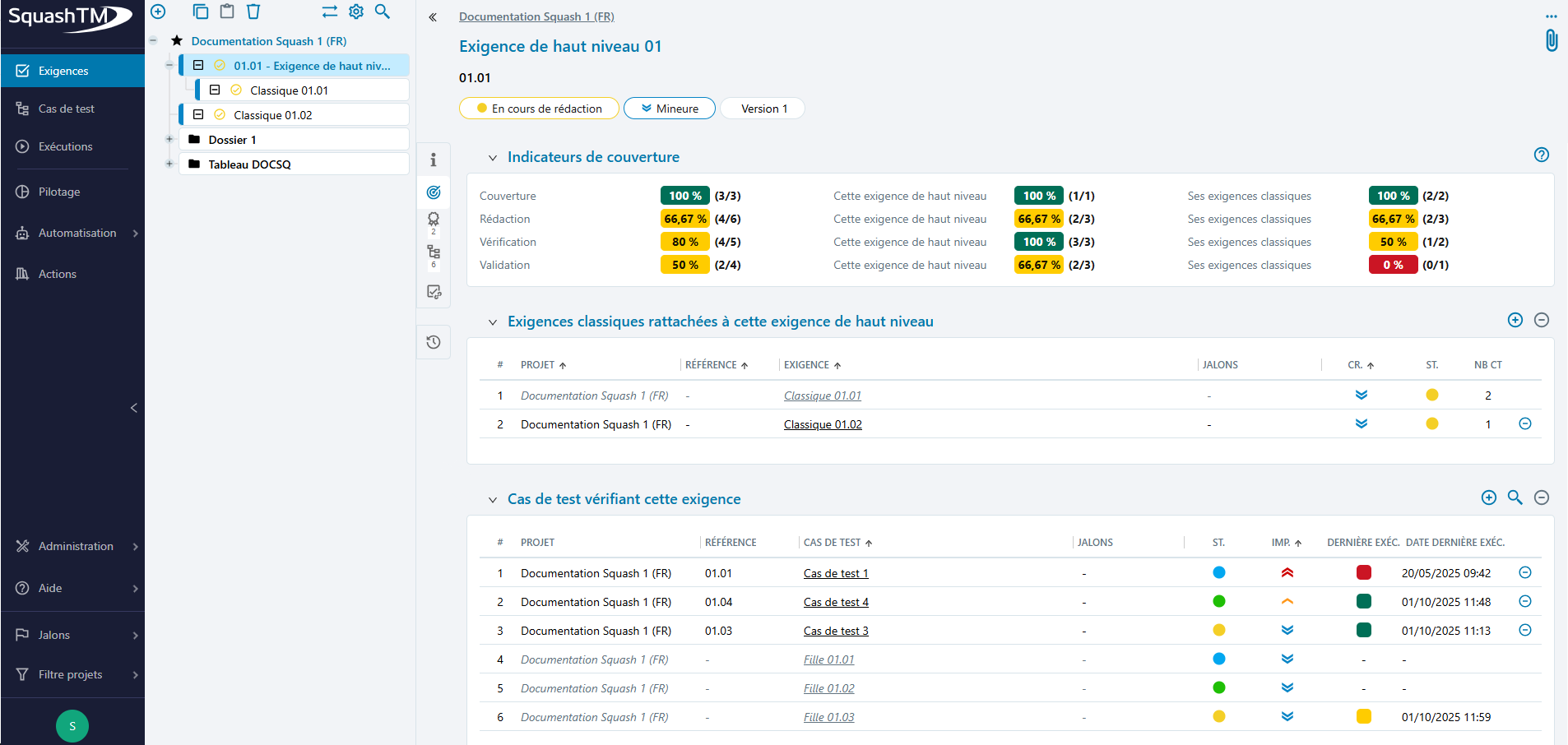
Task: Click the copy icon in tree toolbar
Action: point(201,12)
